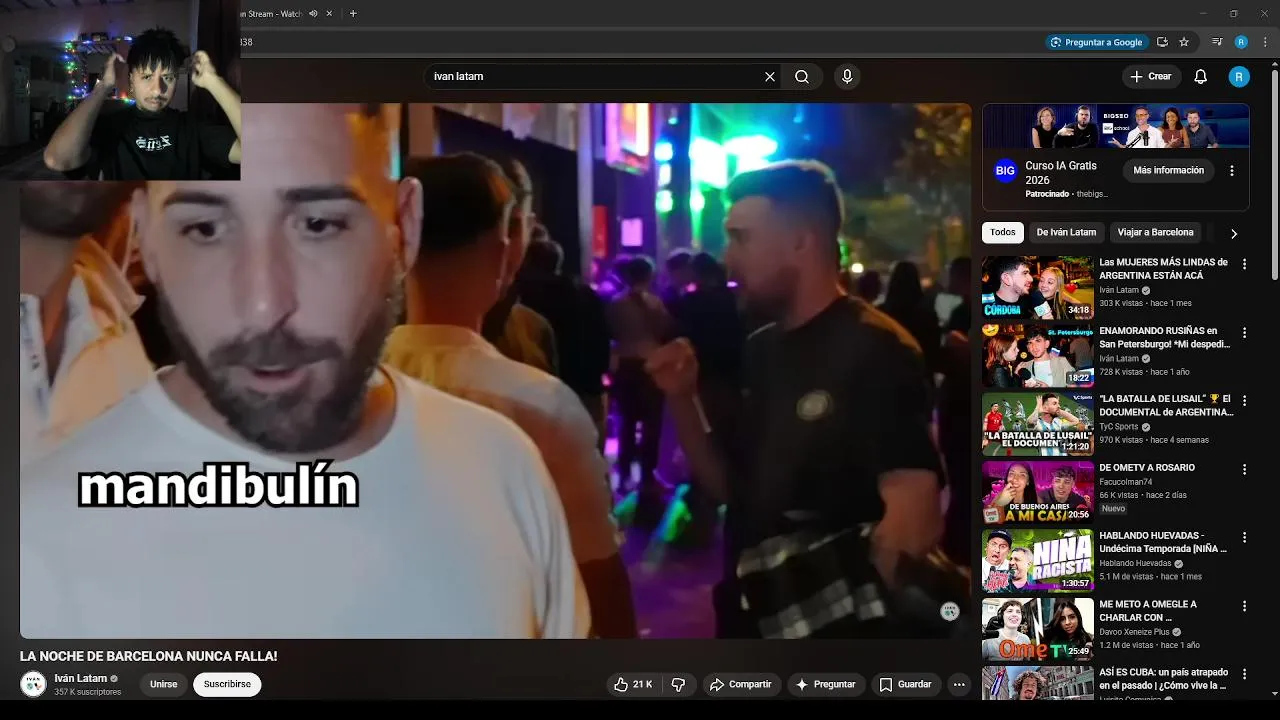Open options for LA BATALLA DE LUSAIL video
This screenshot has width=1280, height=720.
pyautogui.click(x=1244, y=400)
